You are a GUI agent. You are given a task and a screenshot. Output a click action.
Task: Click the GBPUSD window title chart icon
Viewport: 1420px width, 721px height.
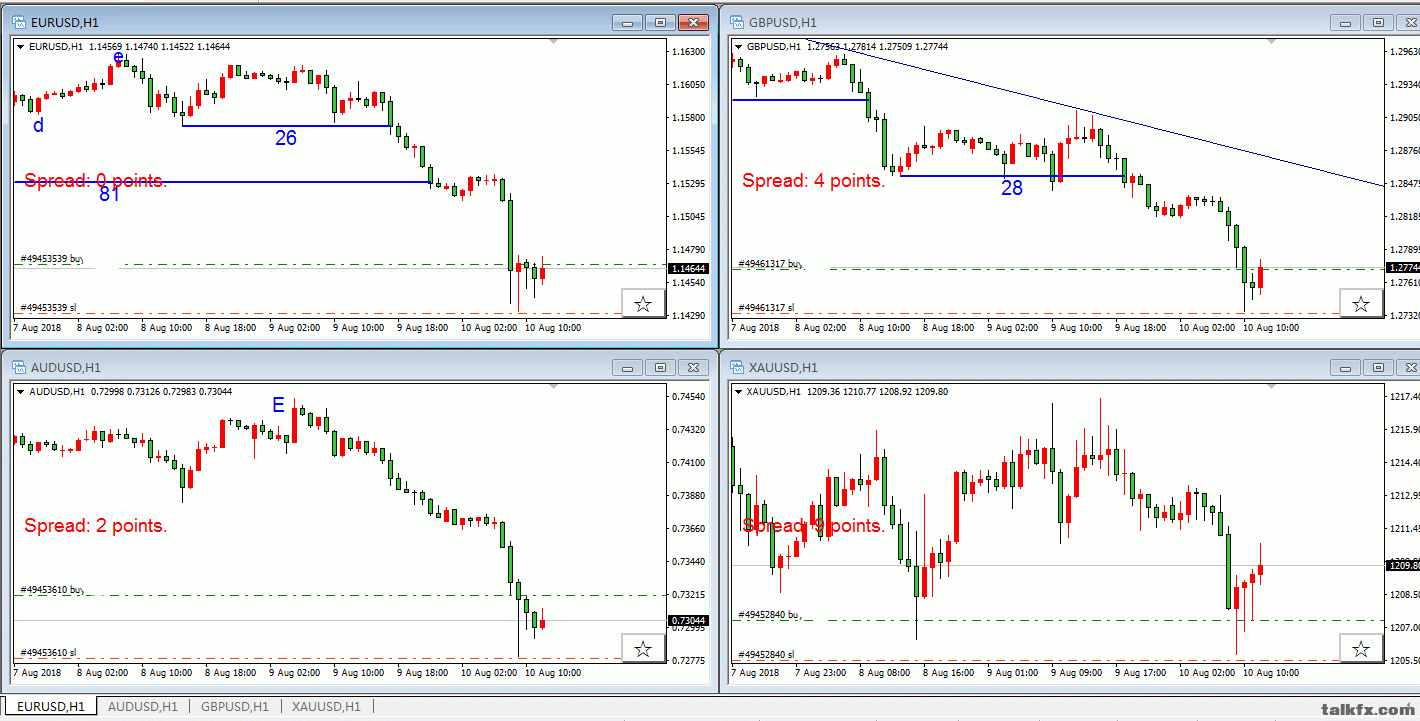click(x=735, y=22)
